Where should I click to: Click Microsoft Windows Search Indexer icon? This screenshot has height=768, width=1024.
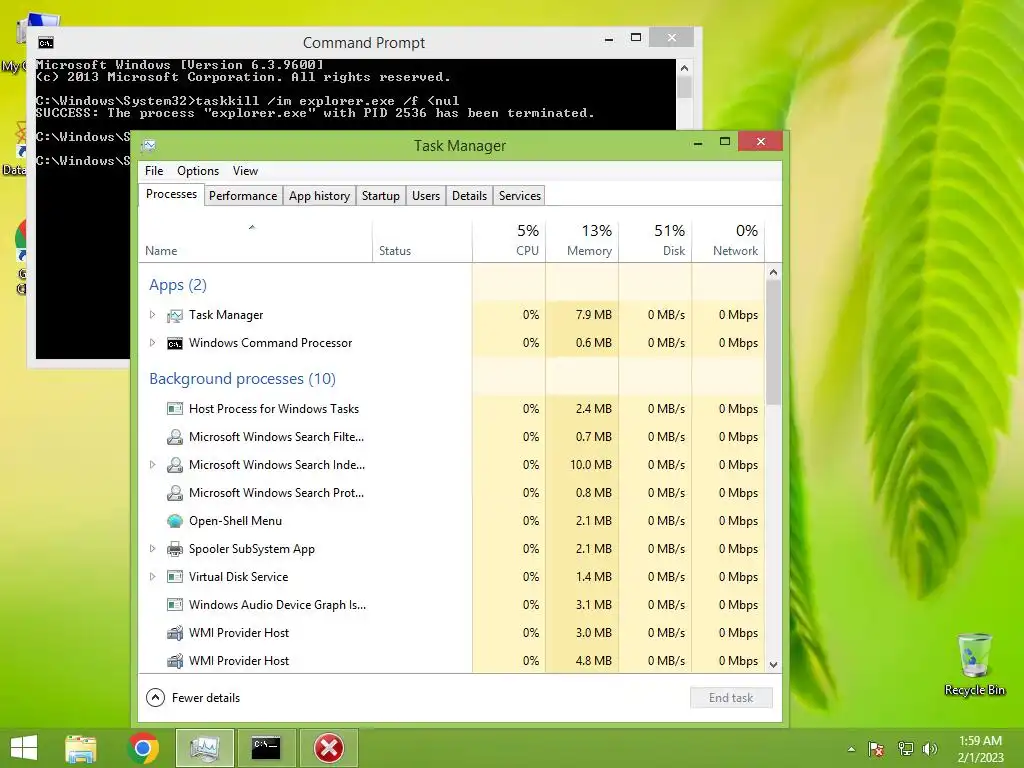174,465
